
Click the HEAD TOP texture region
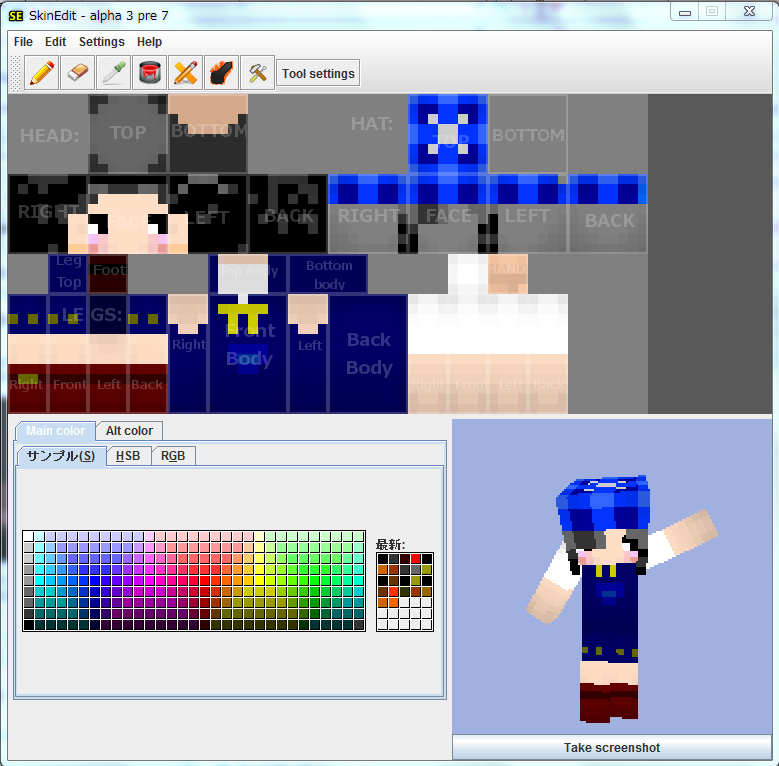[x=128, y=134]
